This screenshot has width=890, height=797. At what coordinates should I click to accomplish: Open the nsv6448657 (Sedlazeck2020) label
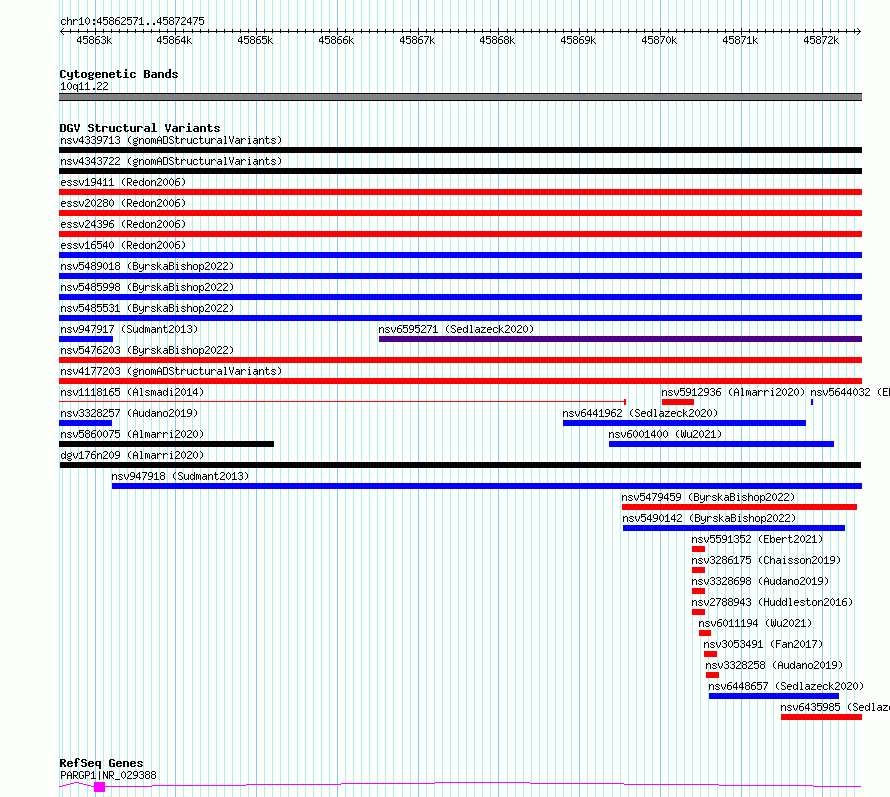[786, 686]
